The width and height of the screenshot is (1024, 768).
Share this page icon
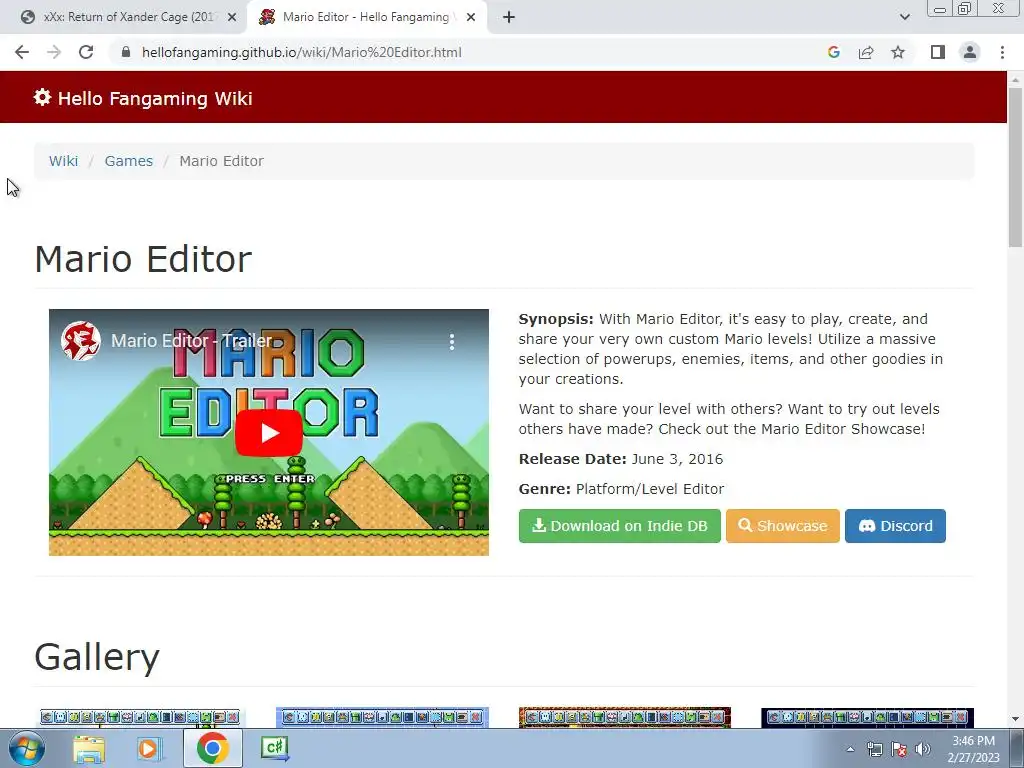[x=866, y=52]
